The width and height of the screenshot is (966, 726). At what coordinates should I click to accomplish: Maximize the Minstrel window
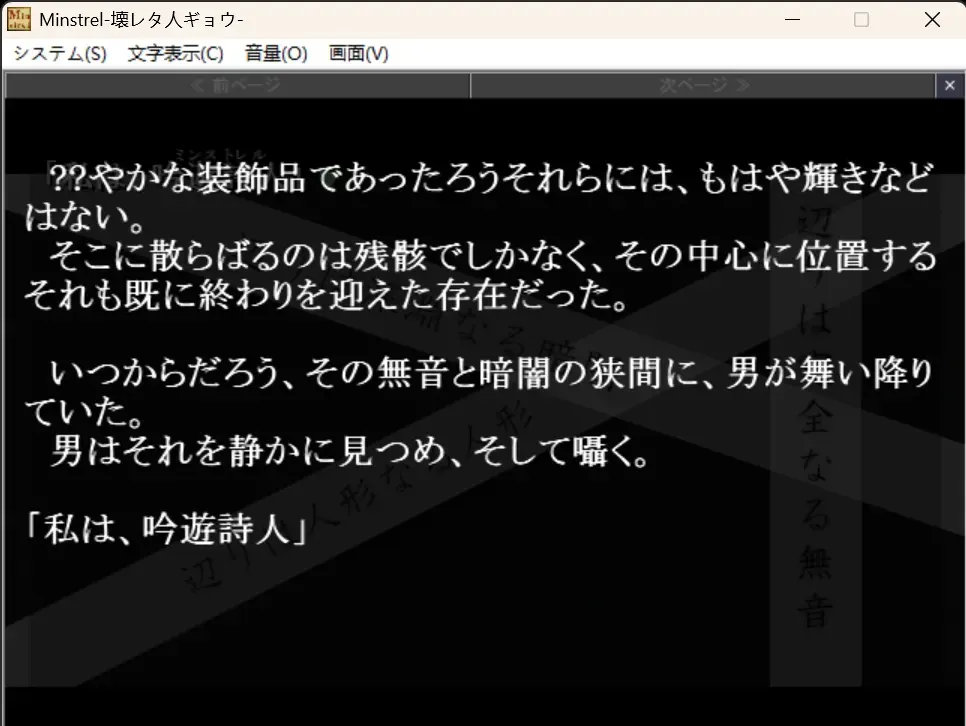(x=861, y=20)
